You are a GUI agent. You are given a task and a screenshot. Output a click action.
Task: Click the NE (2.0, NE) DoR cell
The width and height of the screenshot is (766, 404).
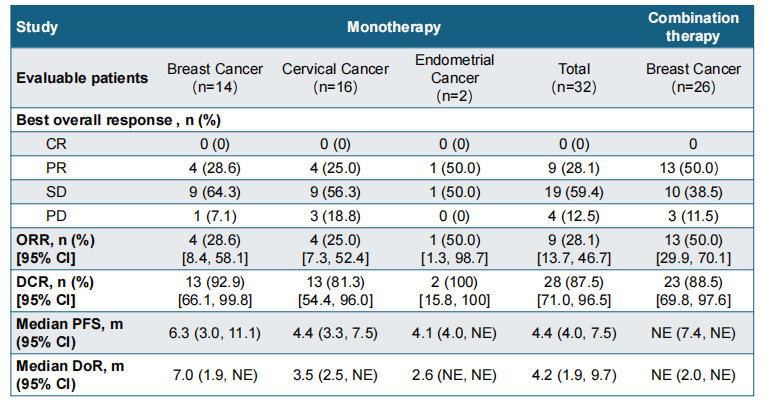[693, 378]
